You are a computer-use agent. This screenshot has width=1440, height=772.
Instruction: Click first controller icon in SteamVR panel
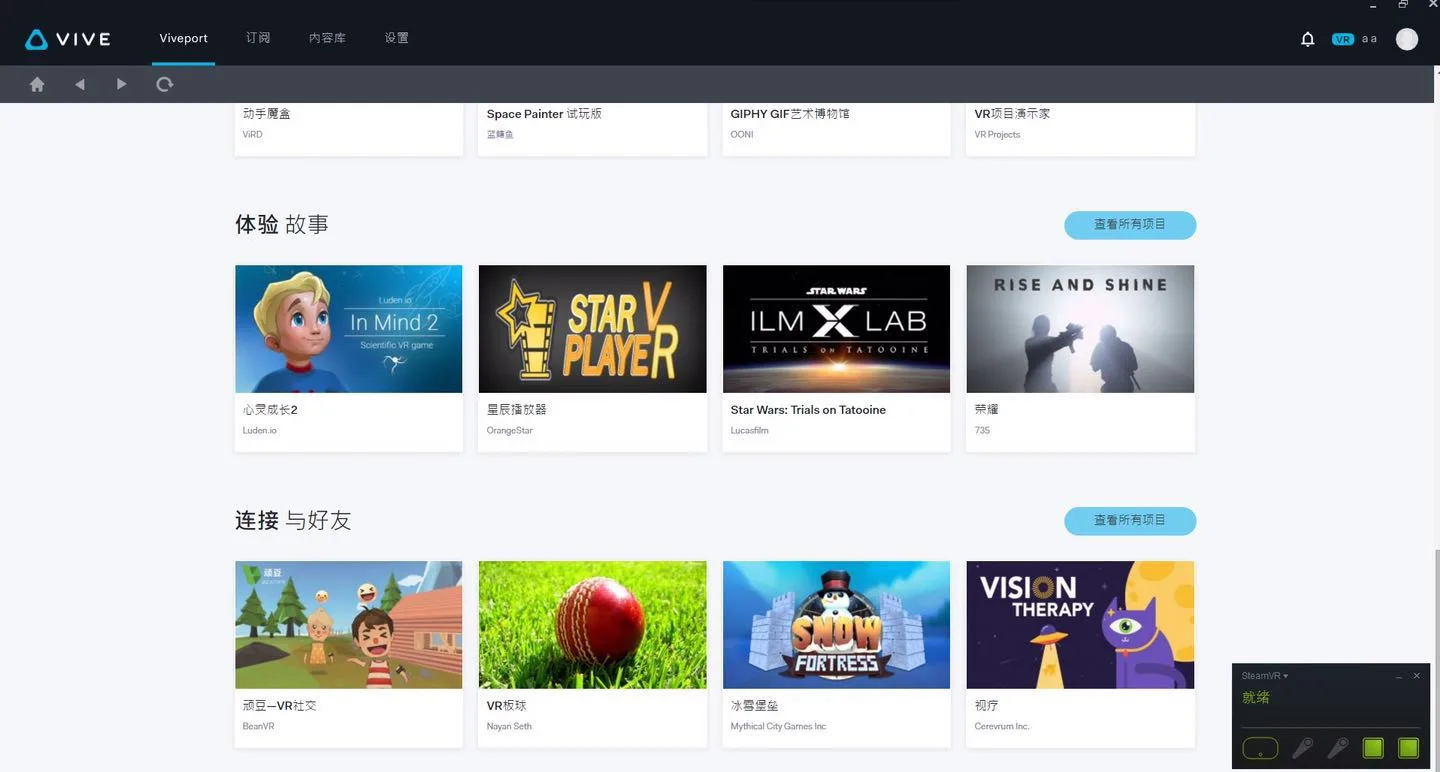pos(1302,747)
